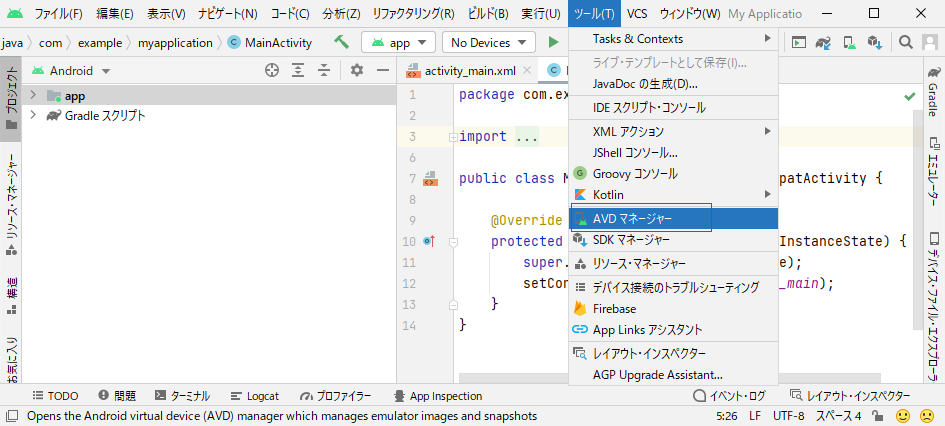Click myapplication breadcrumb segment

175,43
